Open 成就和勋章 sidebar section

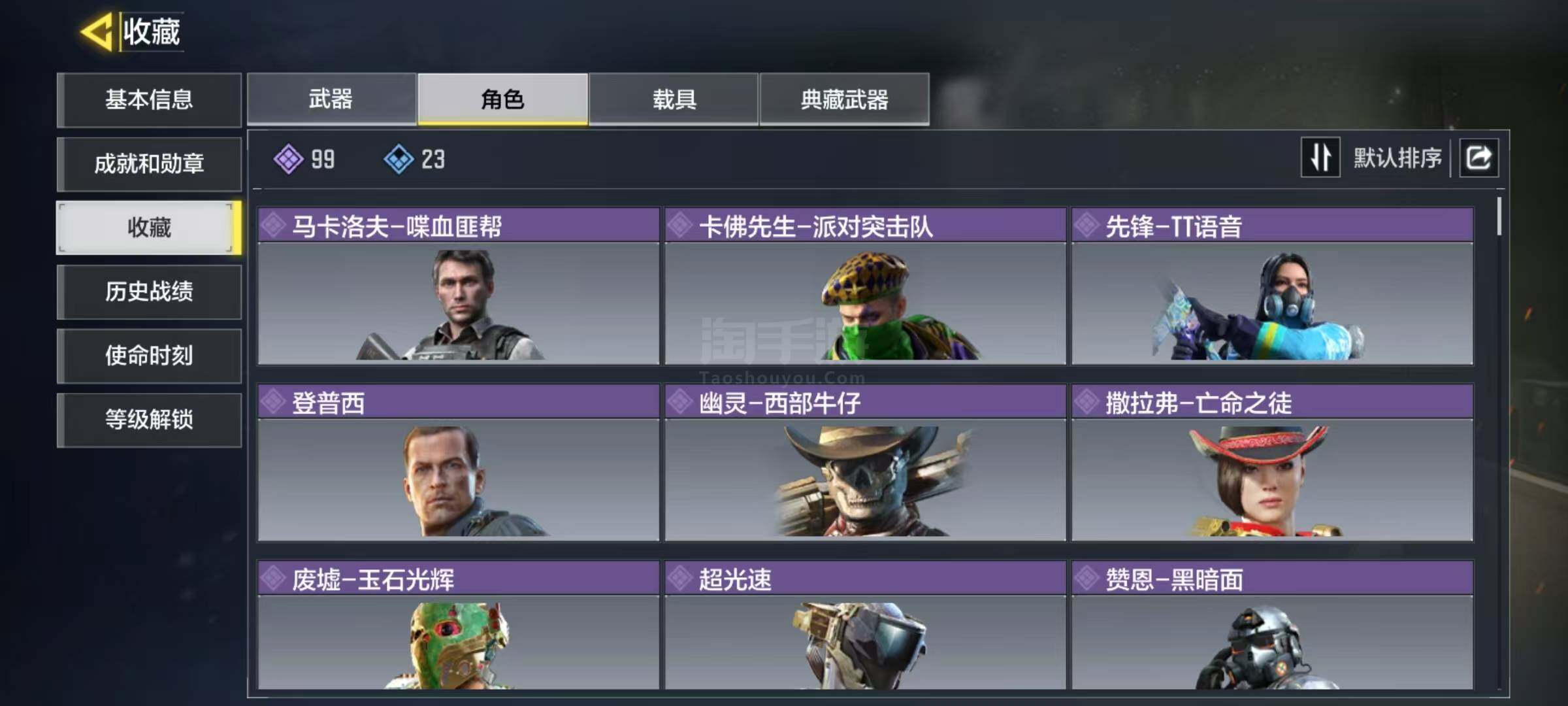pyautogui.click(x=149, y=163)
